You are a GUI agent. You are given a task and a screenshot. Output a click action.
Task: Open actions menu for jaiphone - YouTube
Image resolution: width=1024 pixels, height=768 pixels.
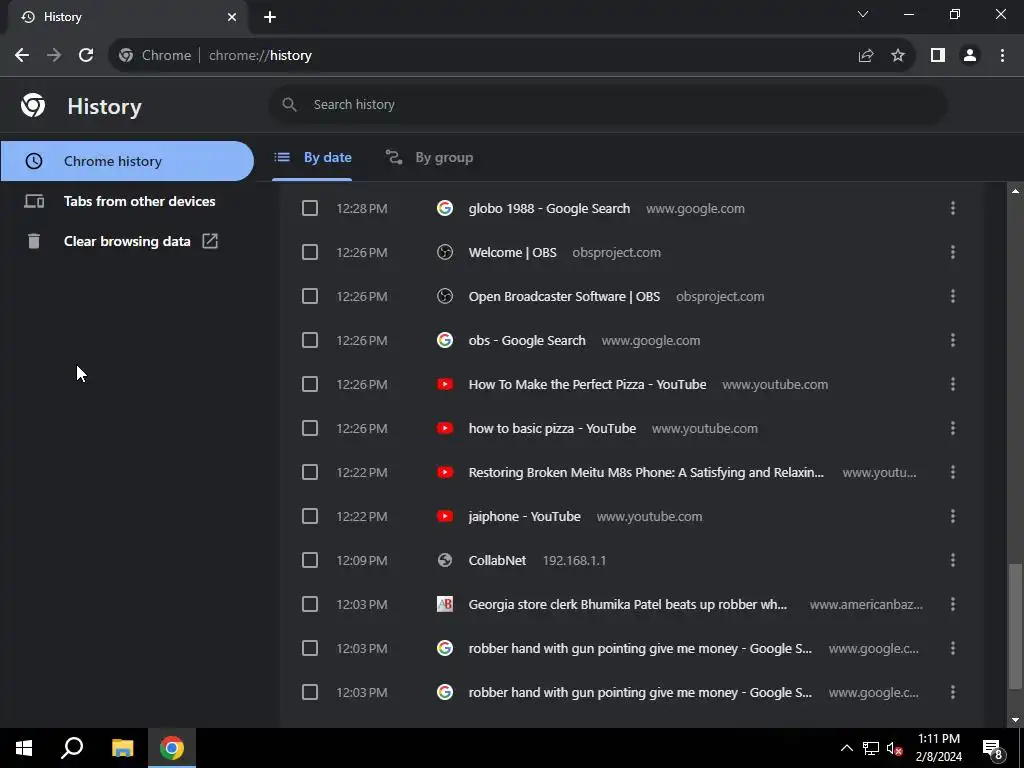[x=953, y=516]
